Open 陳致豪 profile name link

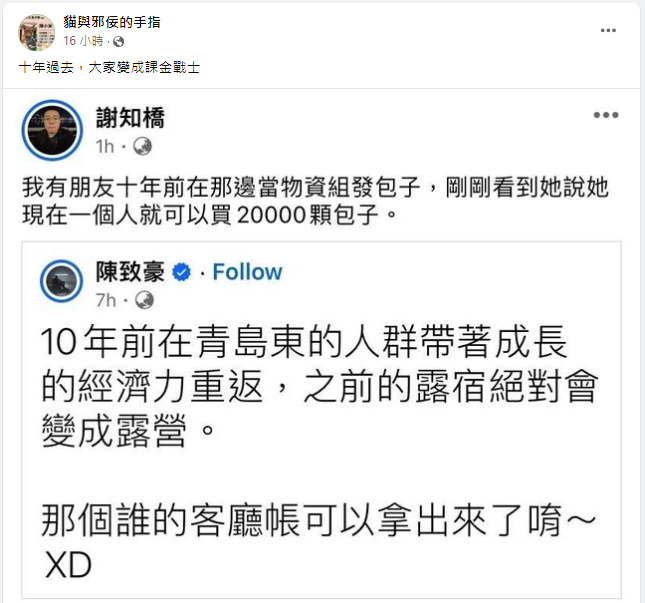click(130, 272)
